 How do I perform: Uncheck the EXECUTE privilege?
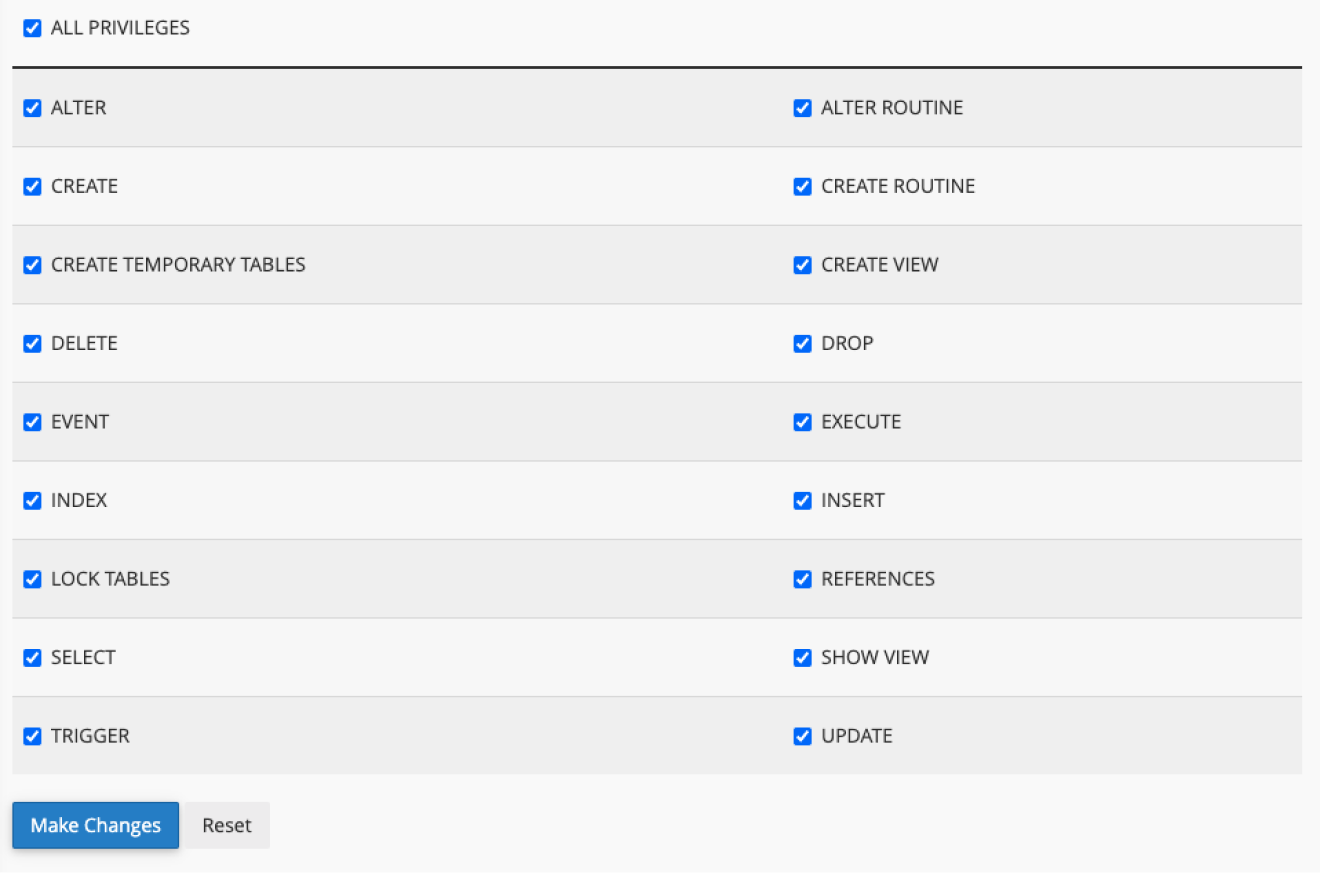tap(802, 422)
